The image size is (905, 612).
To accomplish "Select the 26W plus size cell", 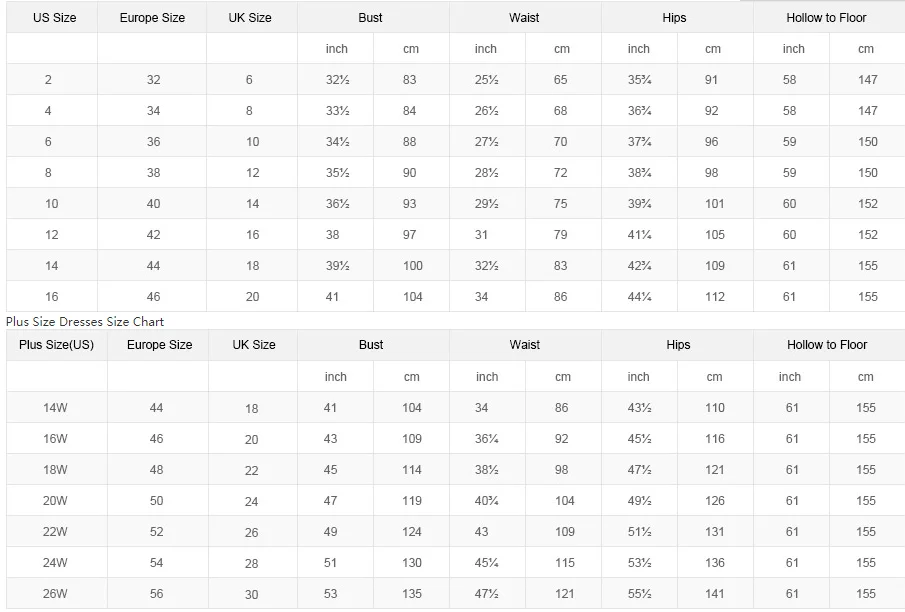I will pos(55,594).
